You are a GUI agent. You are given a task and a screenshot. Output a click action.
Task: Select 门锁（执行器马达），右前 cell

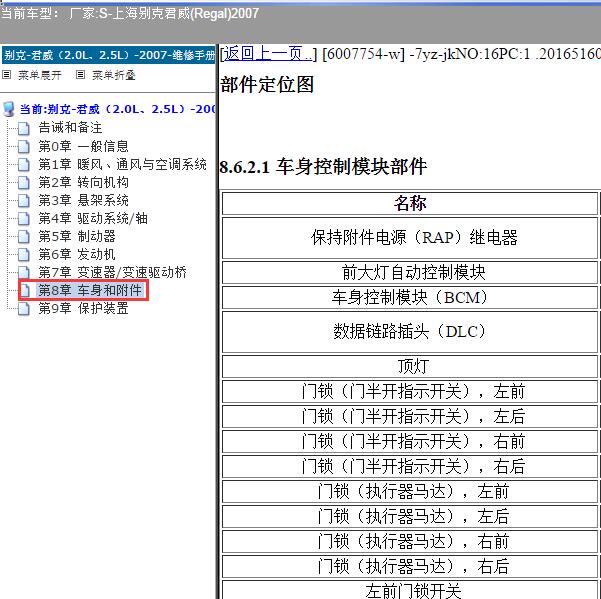(410, 541)
